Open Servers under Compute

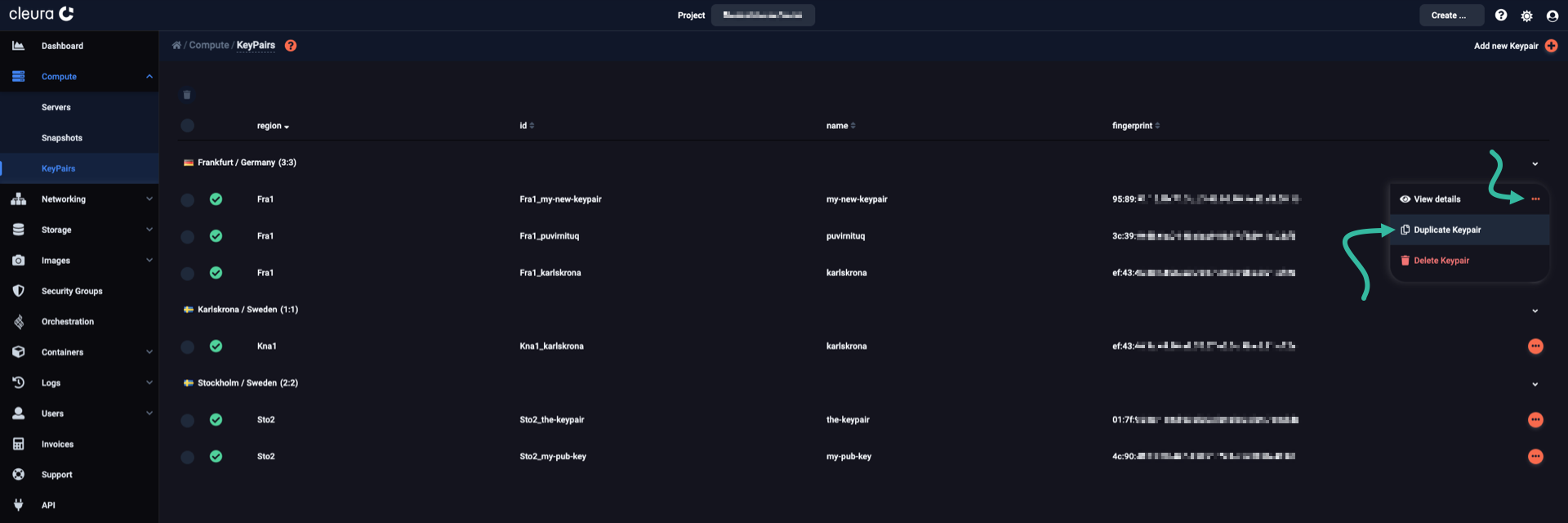(x=56, y=107)
